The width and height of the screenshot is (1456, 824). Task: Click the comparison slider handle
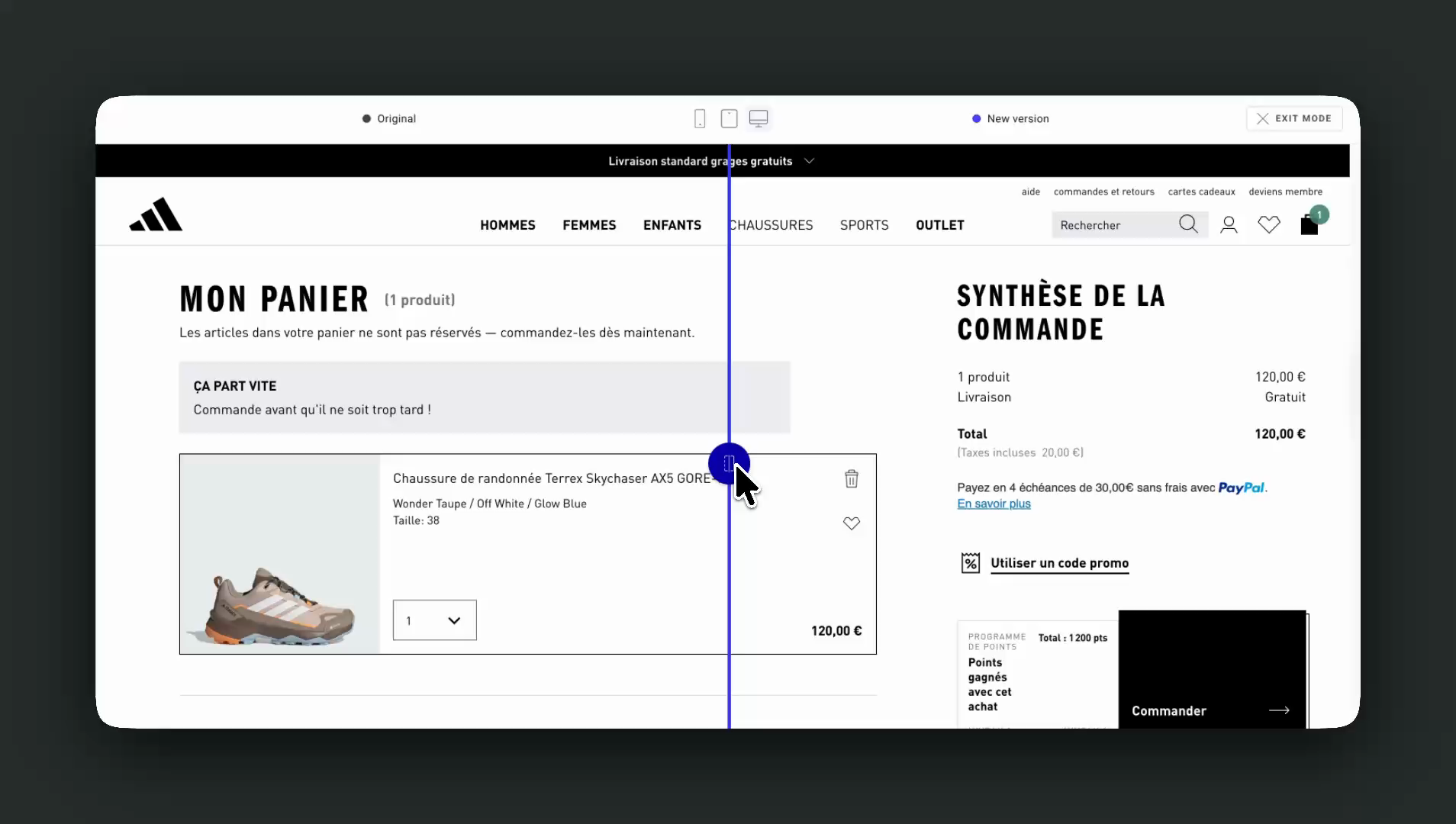[729, 464]
